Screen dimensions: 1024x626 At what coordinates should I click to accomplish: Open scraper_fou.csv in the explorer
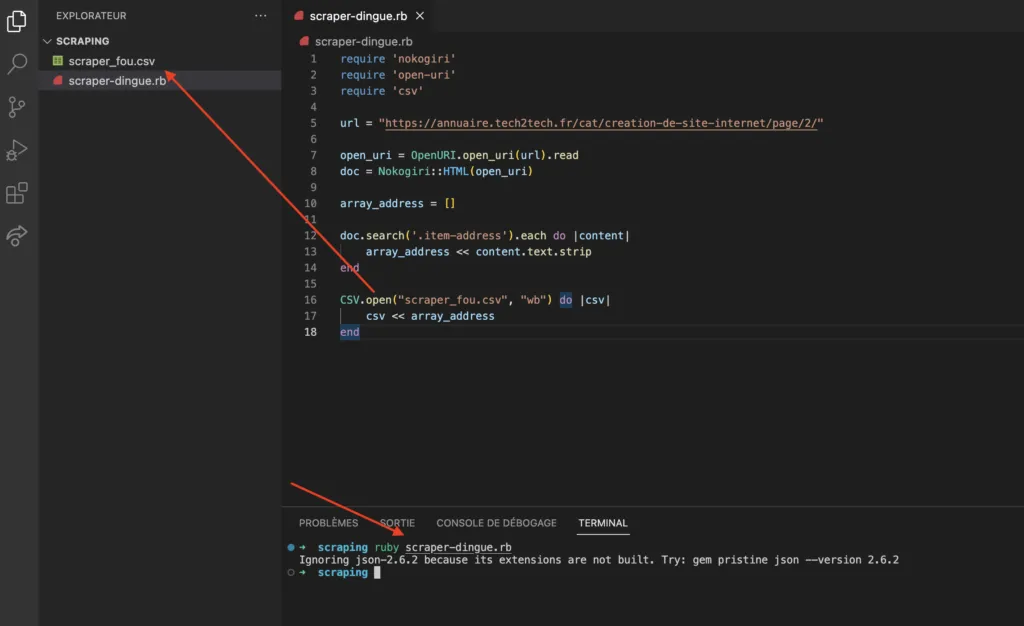(x=112, y=61)
